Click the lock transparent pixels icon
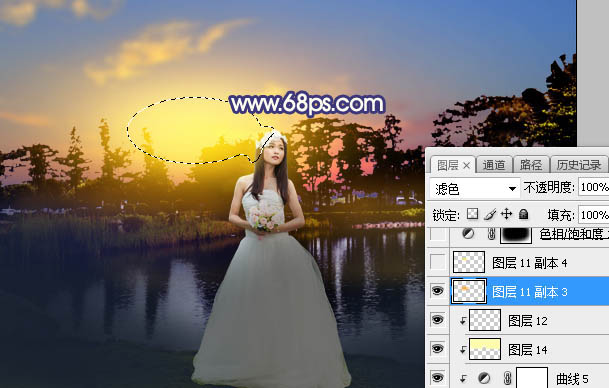 click(472, 214)
